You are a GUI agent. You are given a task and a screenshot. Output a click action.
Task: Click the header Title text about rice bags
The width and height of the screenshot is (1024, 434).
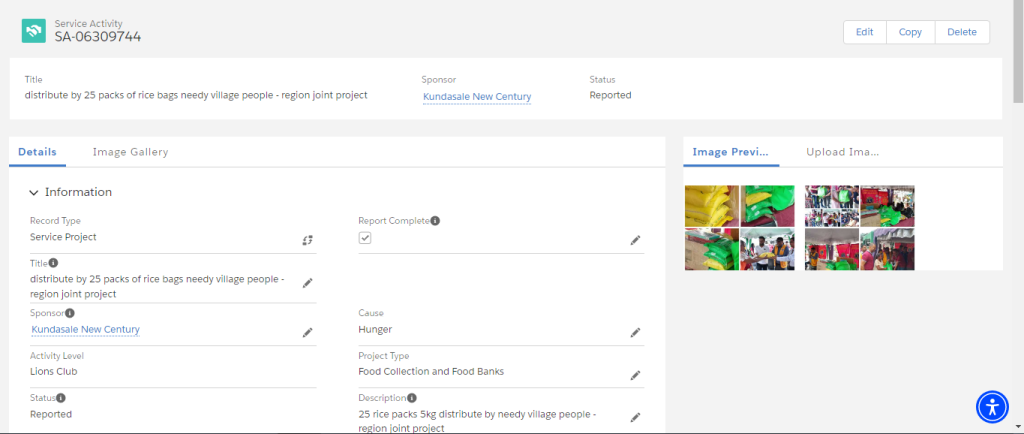click(196, 95)
